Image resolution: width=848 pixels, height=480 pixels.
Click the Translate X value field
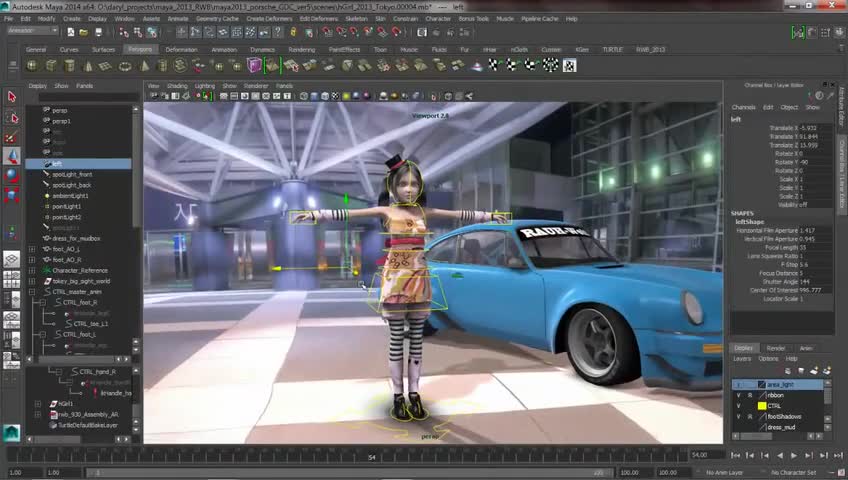pyautogui.click(x=818, y=128)
